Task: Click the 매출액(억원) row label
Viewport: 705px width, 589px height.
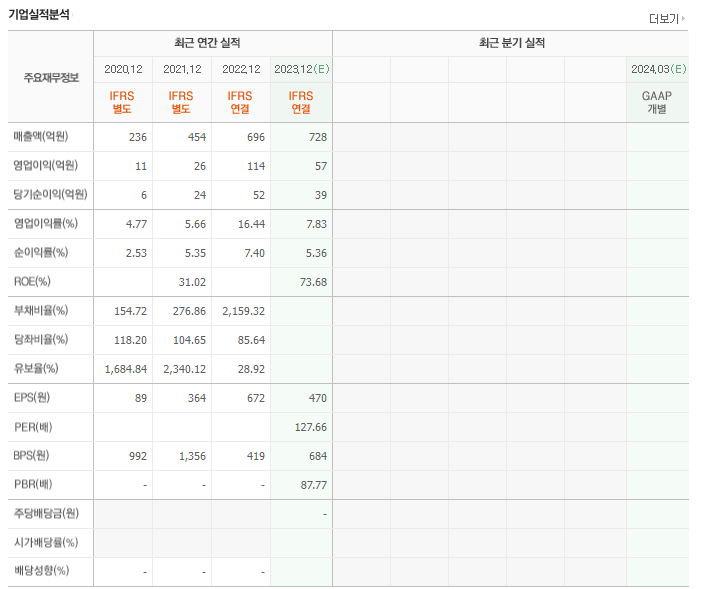Action: tap(41, 136)
